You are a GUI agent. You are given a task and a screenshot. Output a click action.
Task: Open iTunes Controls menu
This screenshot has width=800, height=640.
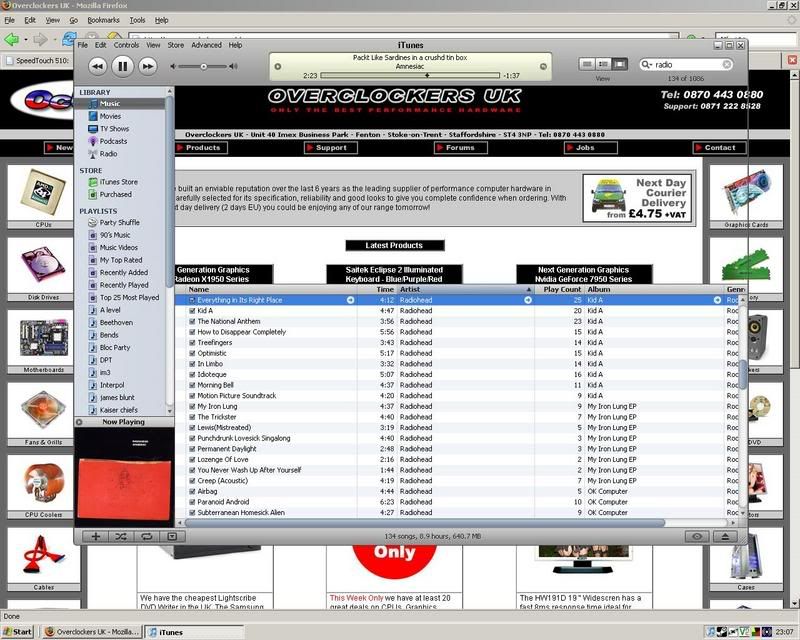point(127,45)
